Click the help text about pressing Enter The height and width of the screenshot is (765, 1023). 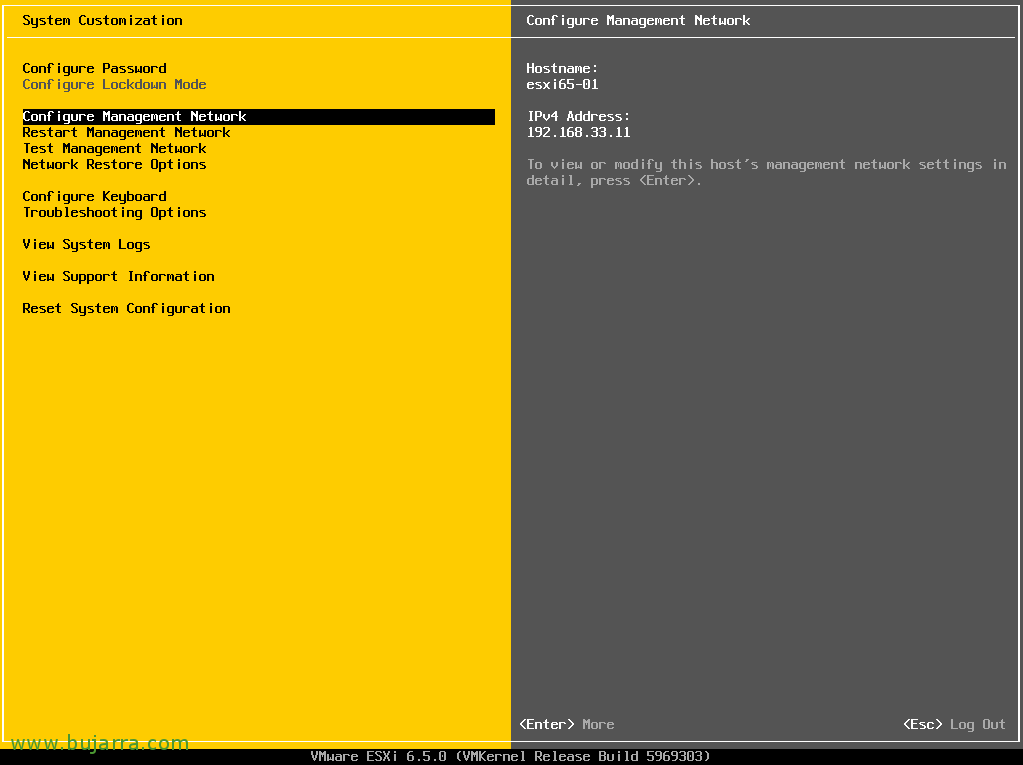[766, 173]
